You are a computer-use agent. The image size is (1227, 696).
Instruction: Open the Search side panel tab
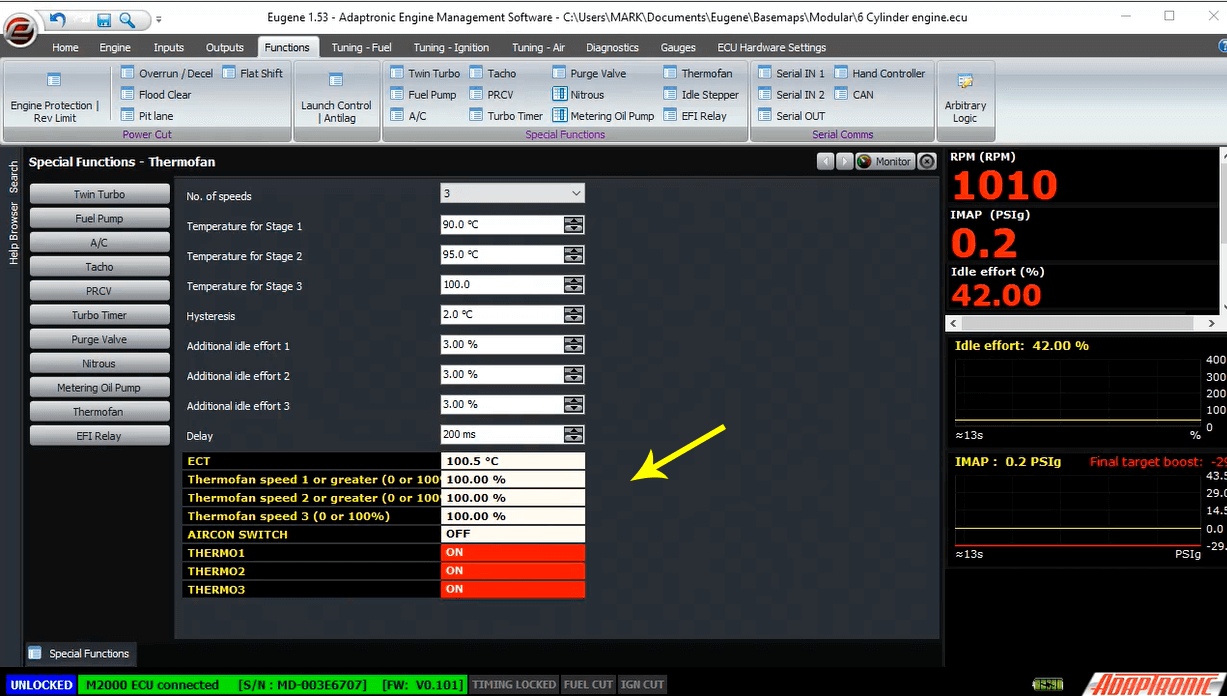click(x=14, y=177)
